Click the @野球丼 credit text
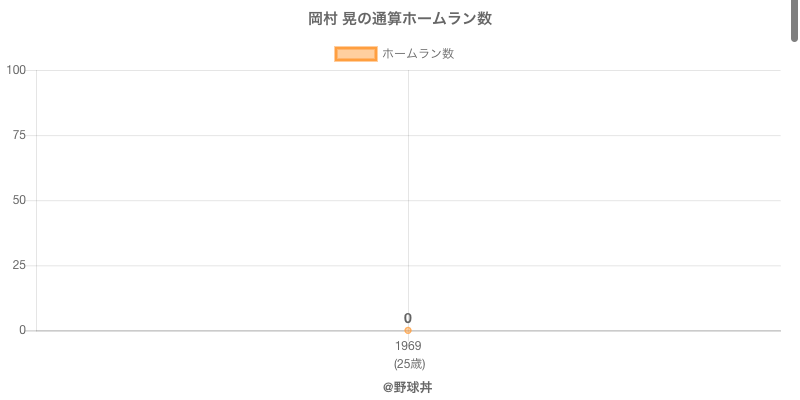Viewport: 800px width, 400px height. [x=407, y=387]
